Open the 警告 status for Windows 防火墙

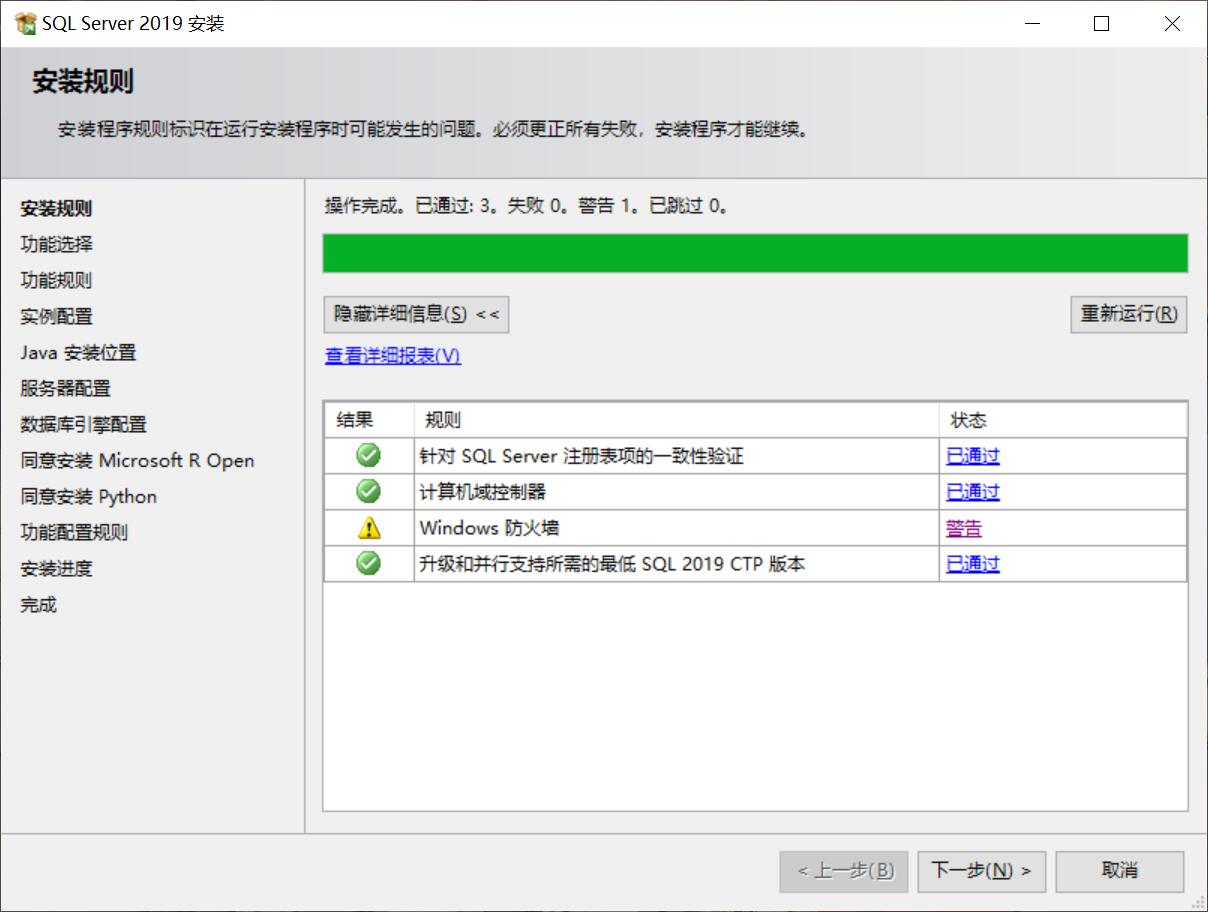[x=964, y=528]
